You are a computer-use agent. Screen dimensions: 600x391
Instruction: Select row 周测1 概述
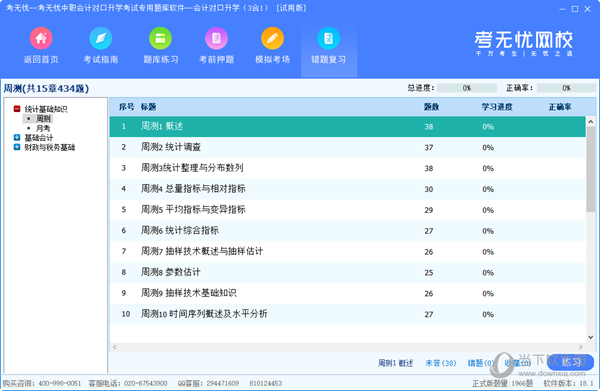(x=347, y=127)
